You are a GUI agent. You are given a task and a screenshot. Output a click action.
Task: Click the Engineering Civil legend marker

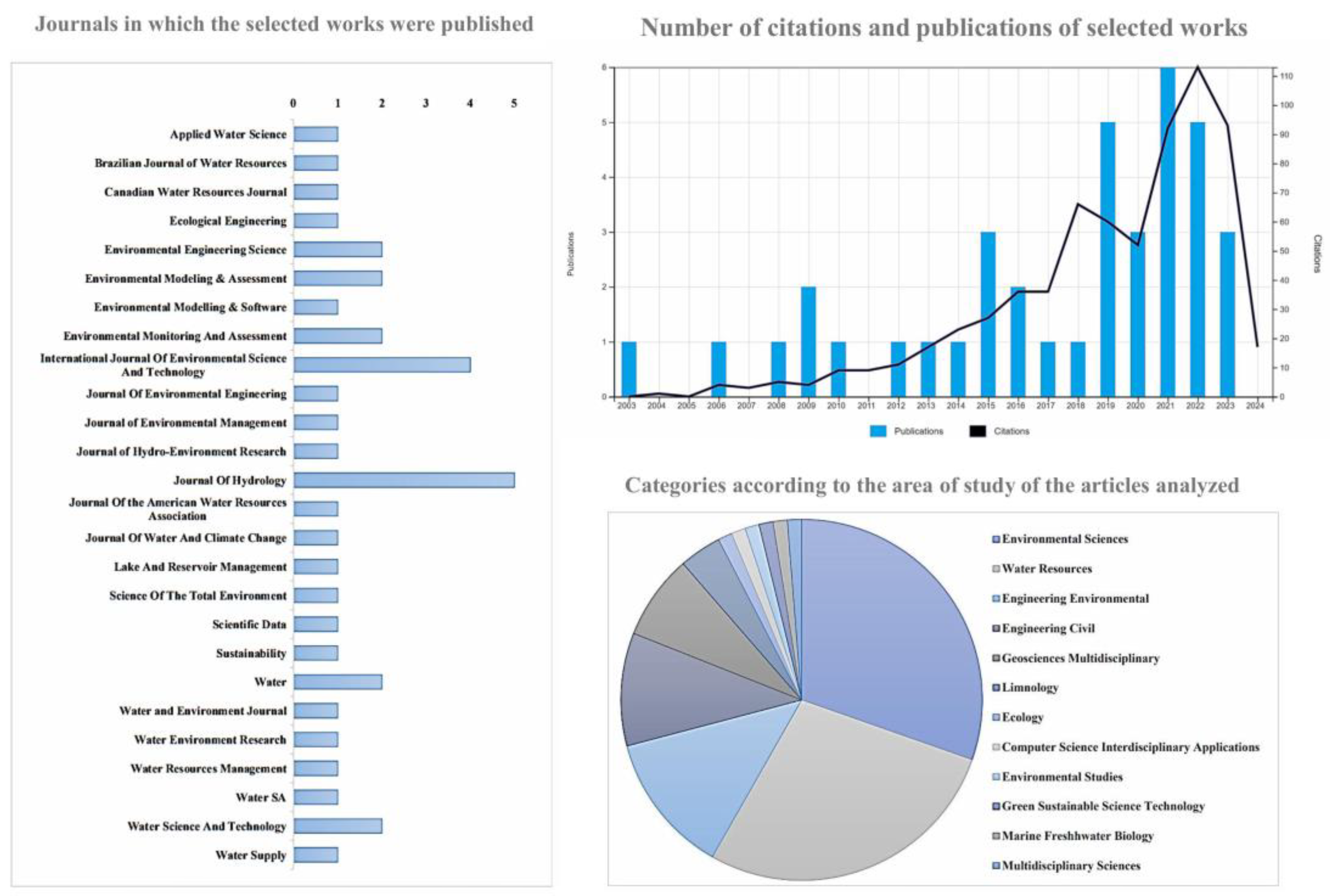[996, 628]
